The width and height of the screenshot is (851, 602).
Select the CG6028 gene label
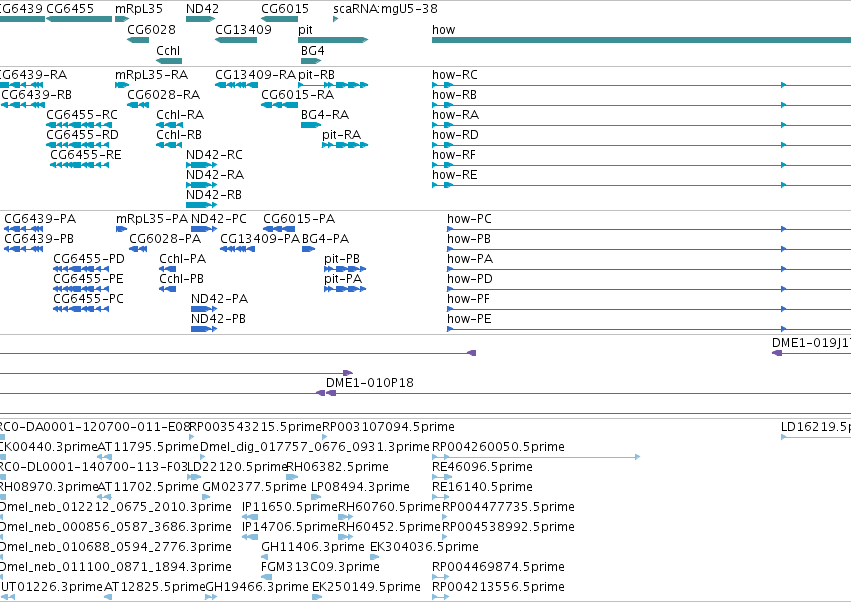pos(151,29)
